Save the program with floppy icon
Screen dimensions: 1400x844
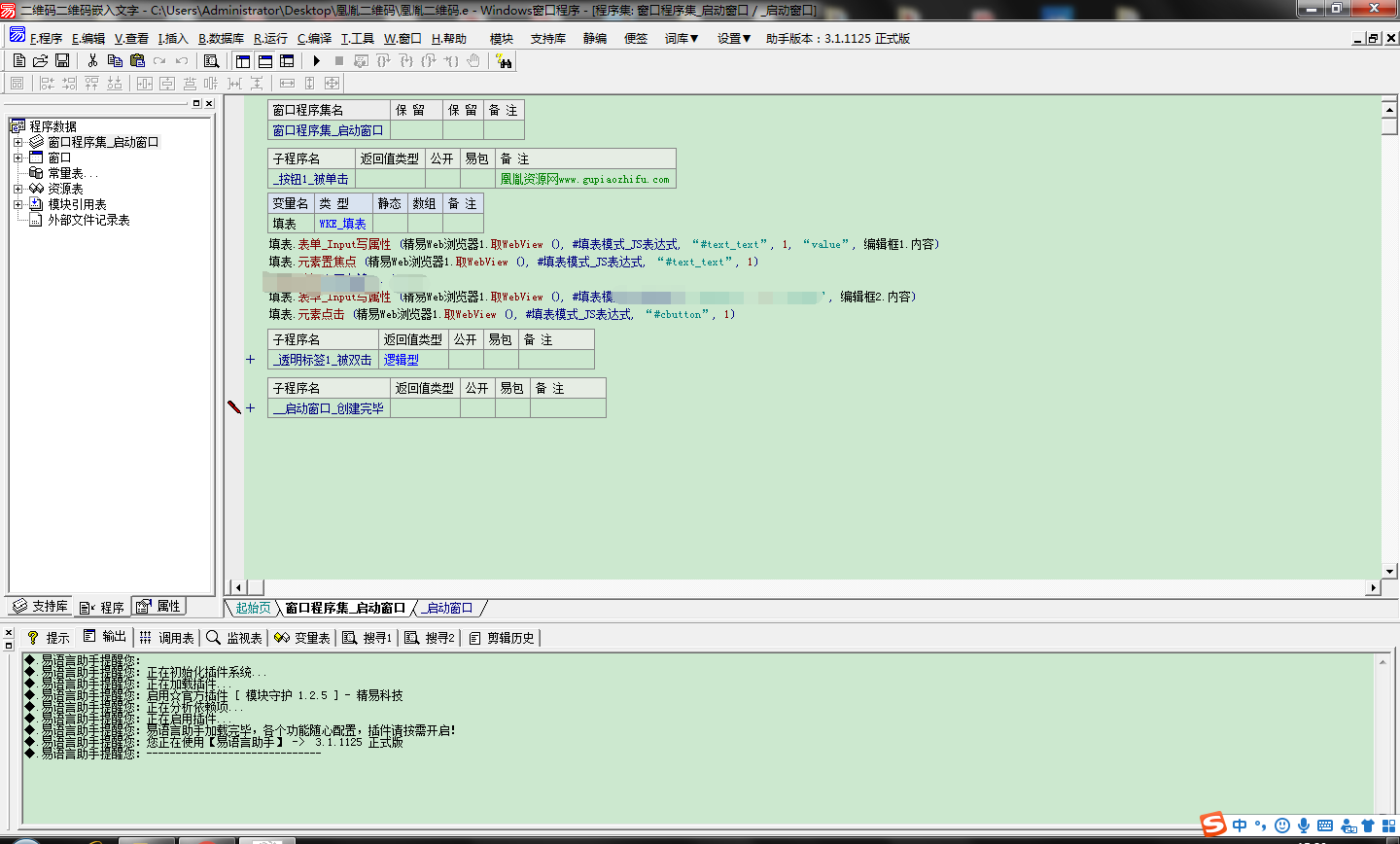click(x=62, y=60)
